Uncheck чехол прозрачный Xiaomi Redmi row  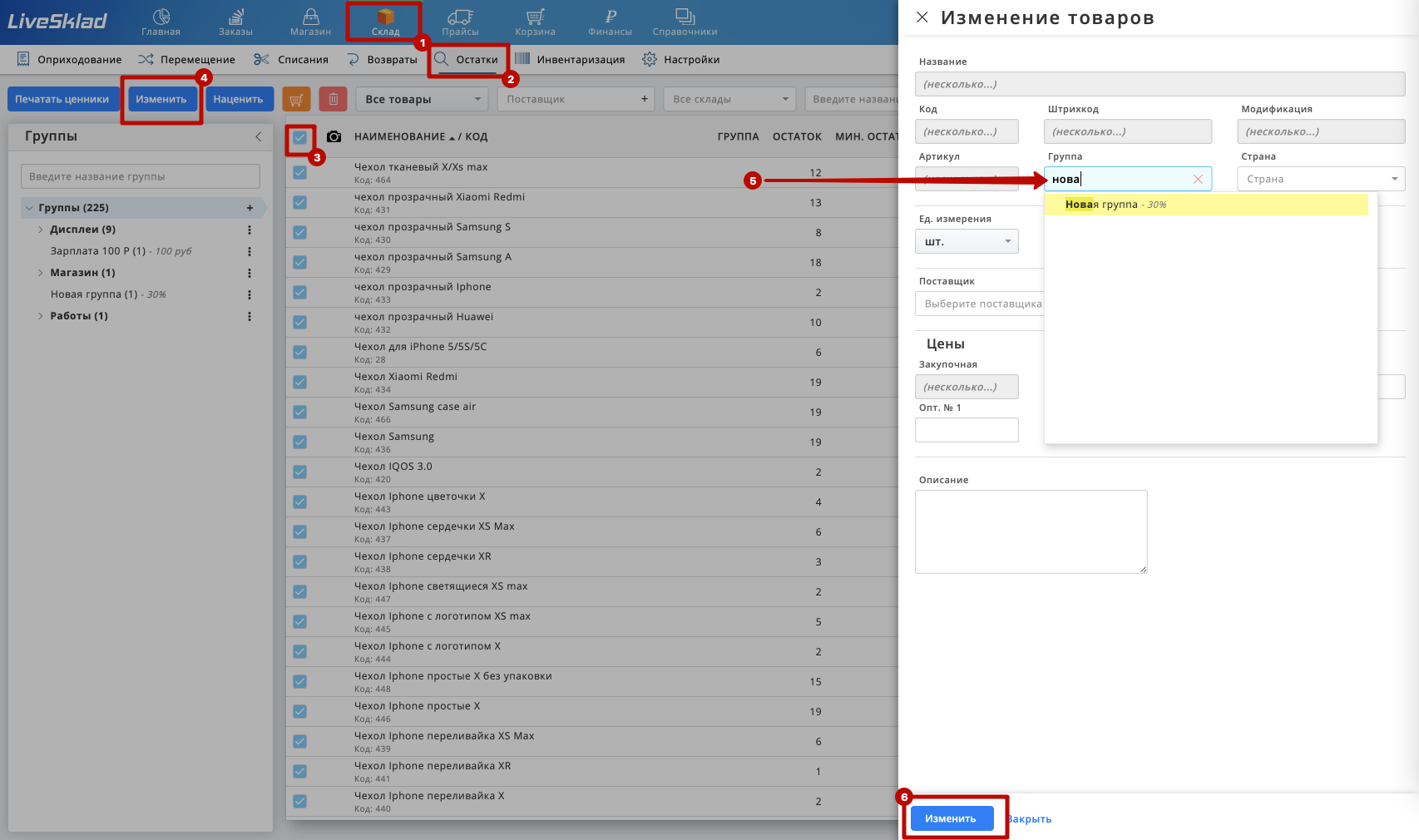coord(299,203)
